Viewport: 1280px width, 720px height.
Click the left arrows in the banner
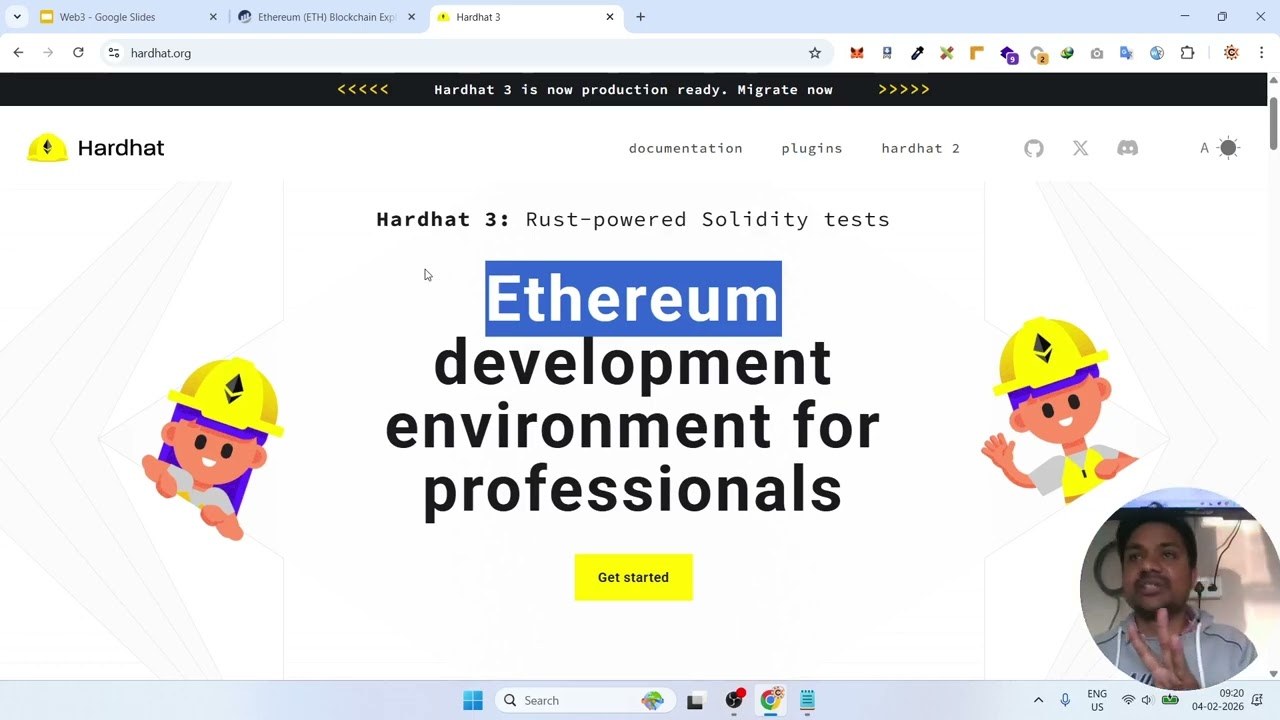tap(363, 89)
